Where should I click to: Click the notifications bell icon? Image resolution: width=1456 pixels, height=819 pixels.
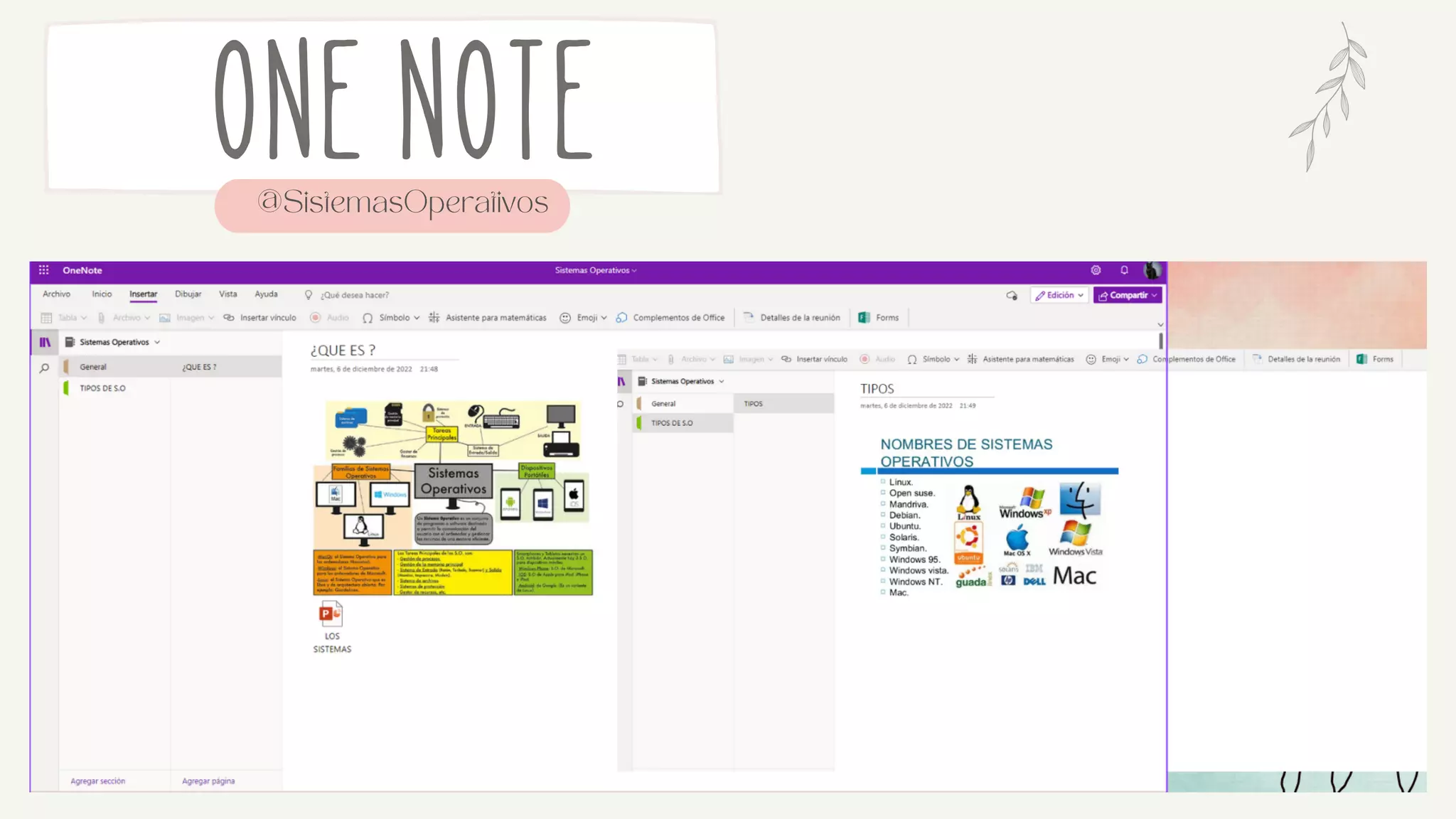[x=1124, y=270]
